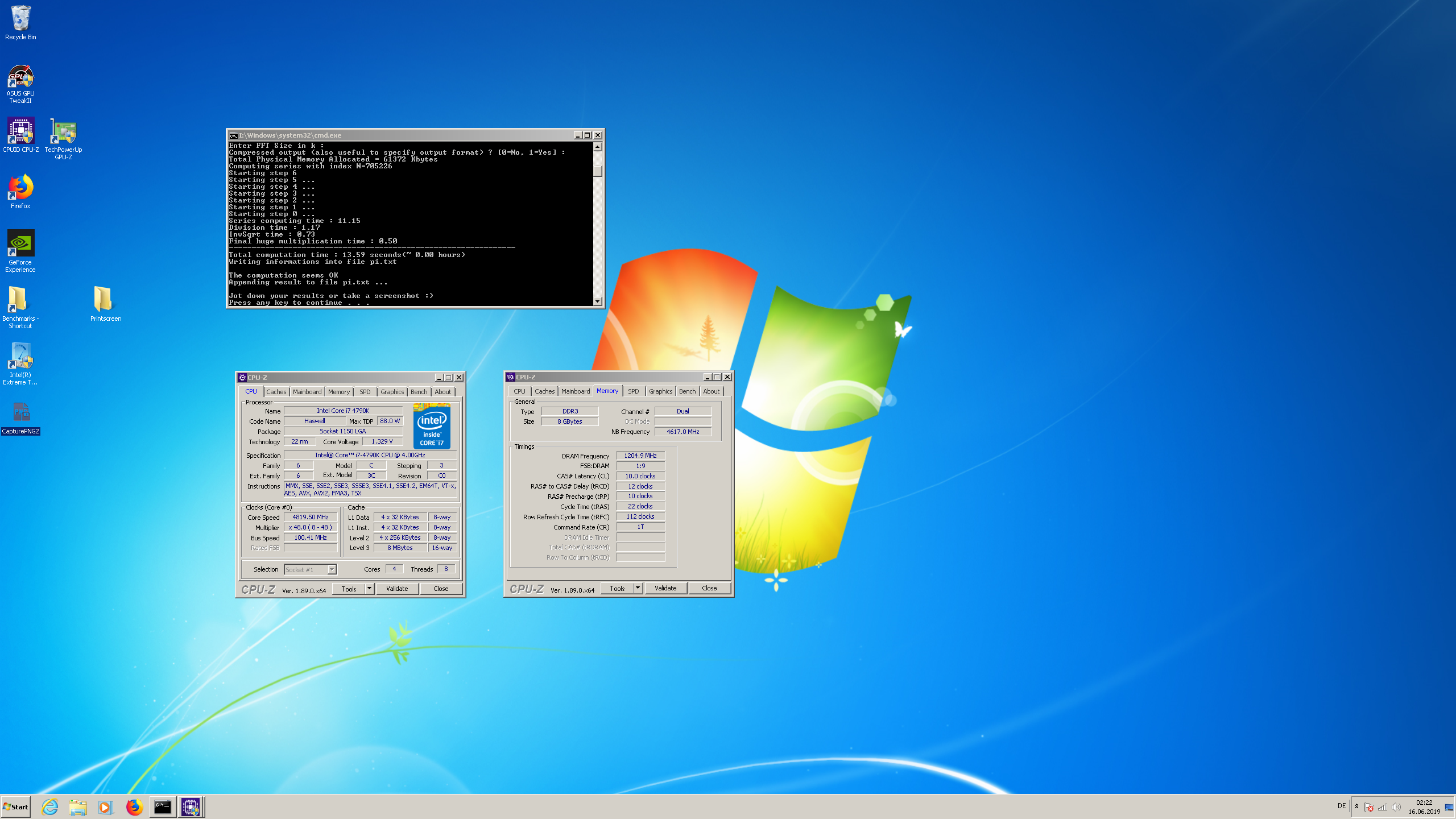The width and height of the screenshot is (1456, 819).
Task: Click the cmd window scrollbar thumb
Action: (x=597, y=170)
